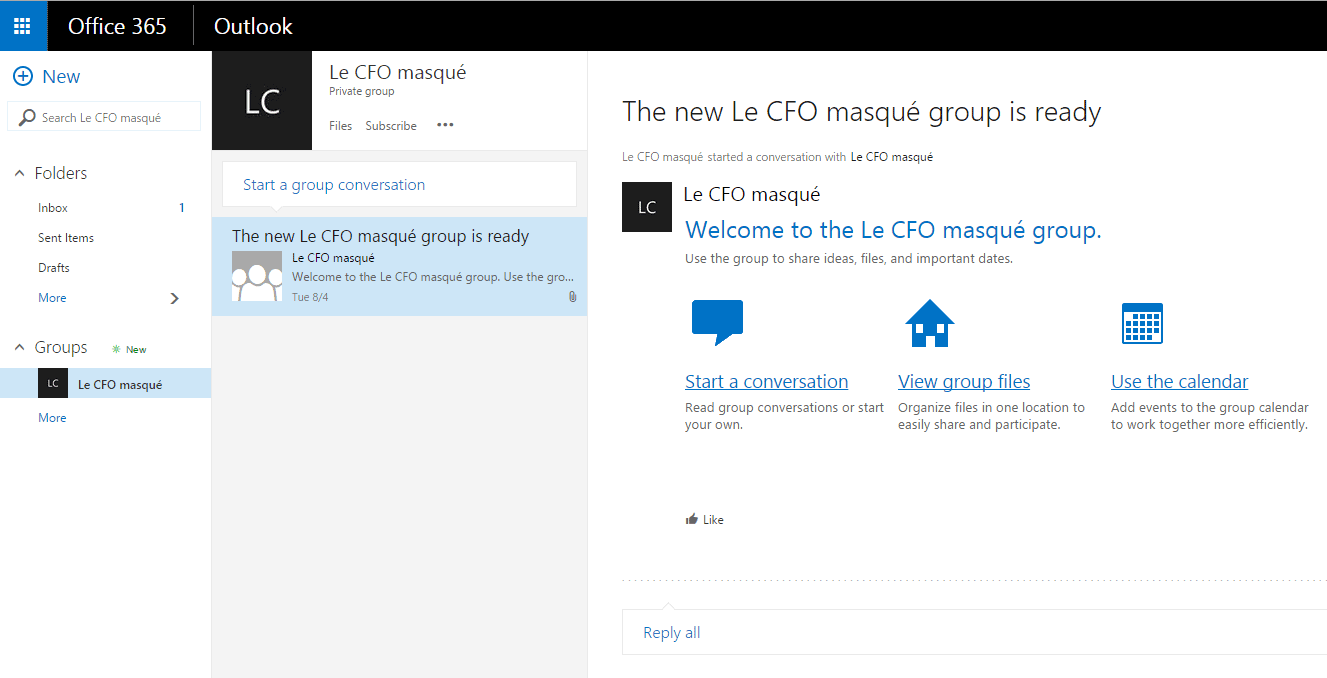The width and height of the screenshot is (1327, 678).
Task: Click the large LC group avatar
Action: point(262,101)
